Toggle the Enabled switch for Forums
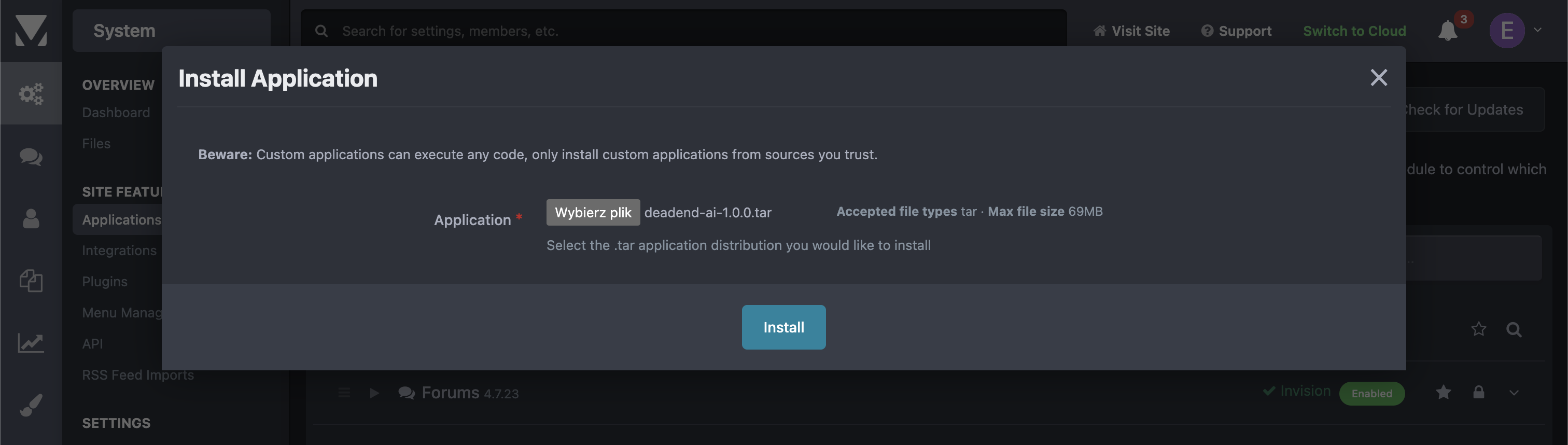This screenshot has height=445, width=1568. (x=1372, y=393)
